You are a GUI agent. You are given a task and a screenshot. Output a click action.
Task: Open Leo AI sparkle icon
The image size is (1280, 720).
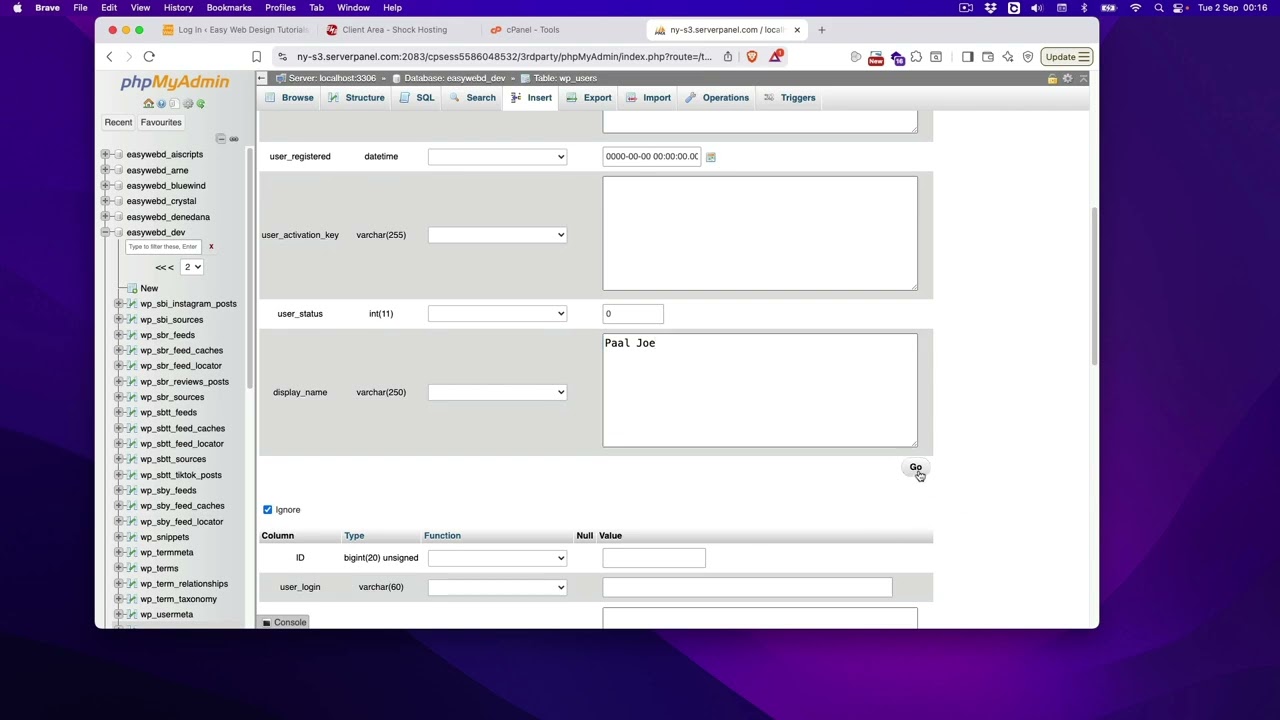(1007, 57)
